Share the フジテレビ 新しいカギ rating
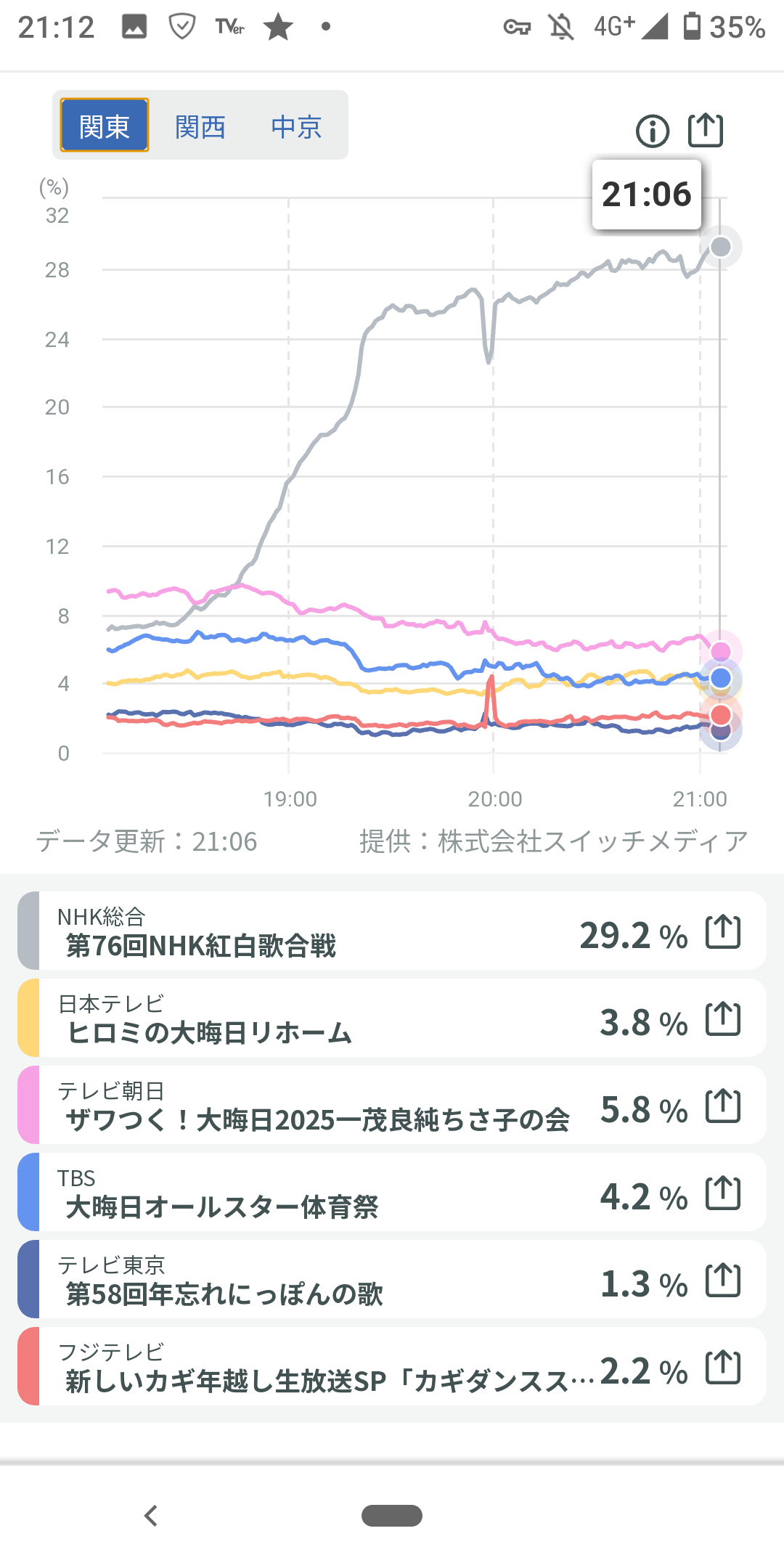 pyautogui.click(x=723, y=1368)
